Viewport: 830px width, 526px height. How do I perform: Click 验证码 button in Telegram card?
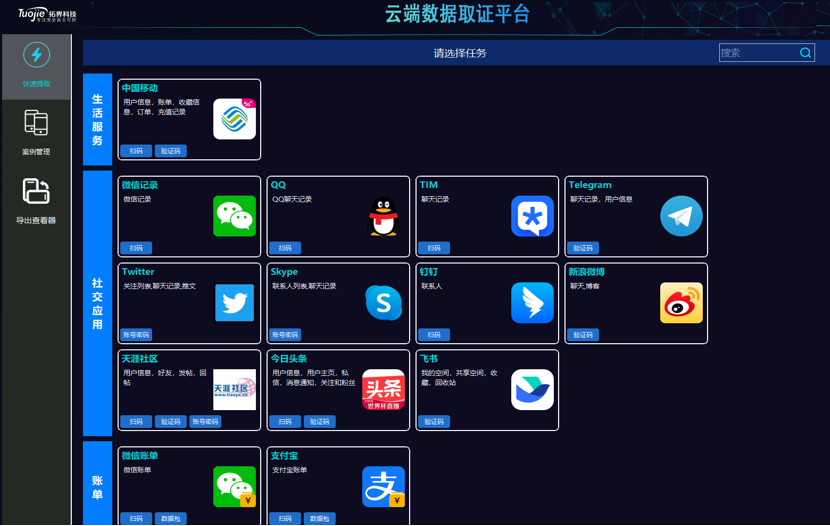583,248
